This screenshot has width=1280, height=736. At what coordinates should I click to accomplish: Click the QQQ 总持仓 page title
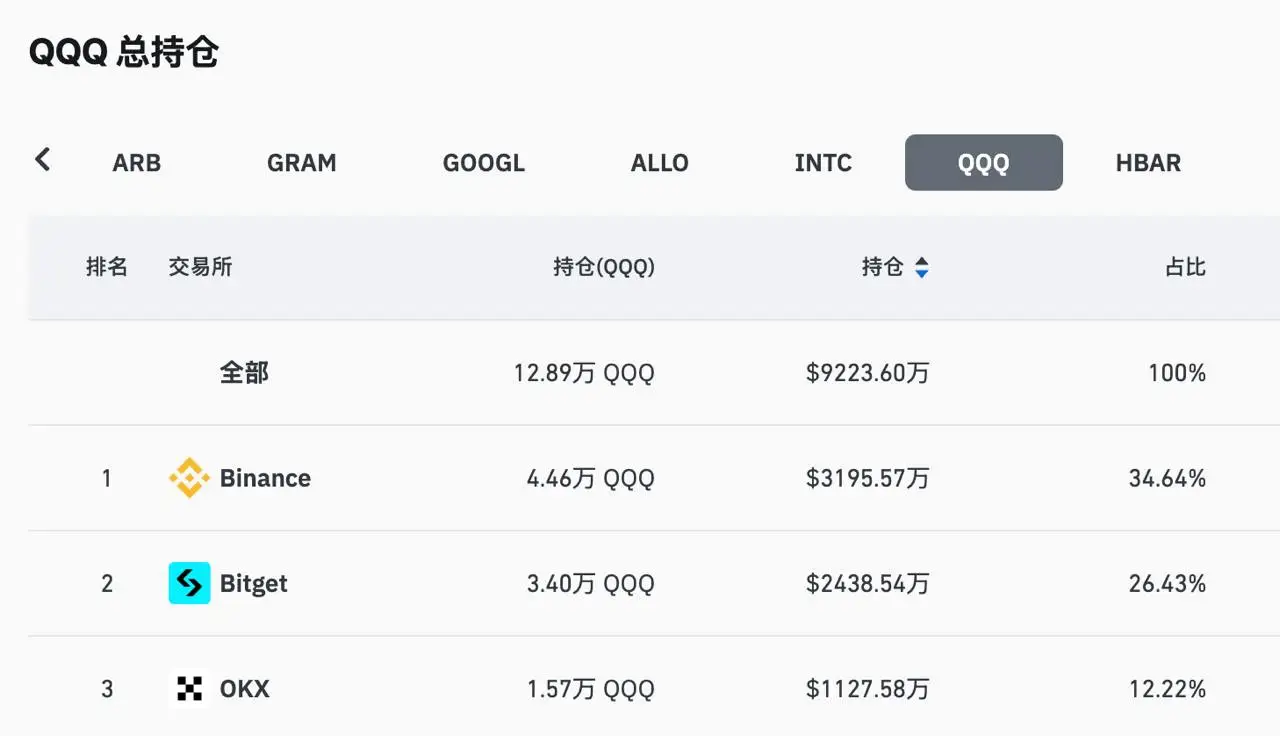(123, 52)
